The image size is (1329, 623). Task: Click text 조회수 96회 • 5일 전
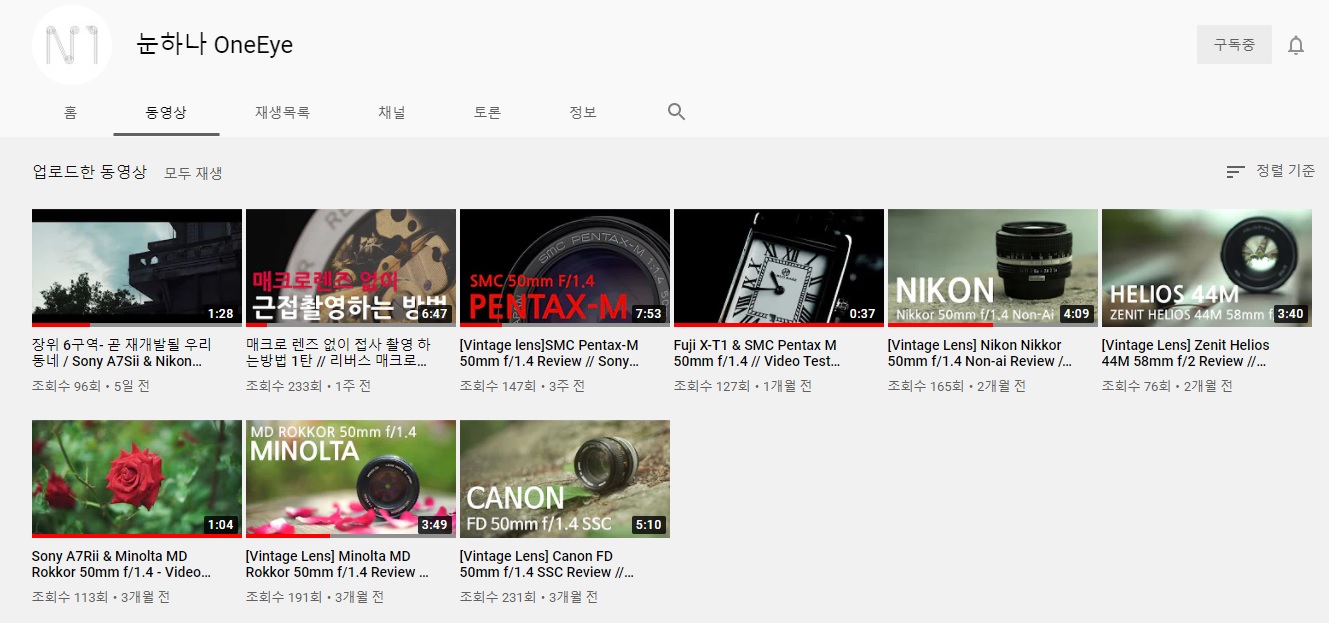[90, 386]
